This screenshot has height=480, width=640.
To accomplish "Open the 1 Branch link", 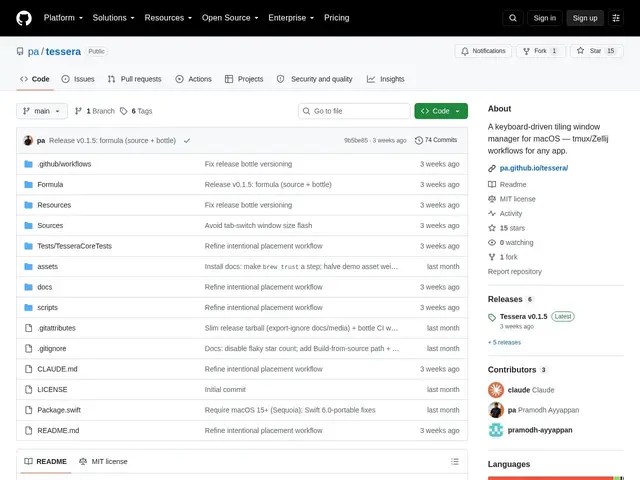I will click(x=95, y=111).
